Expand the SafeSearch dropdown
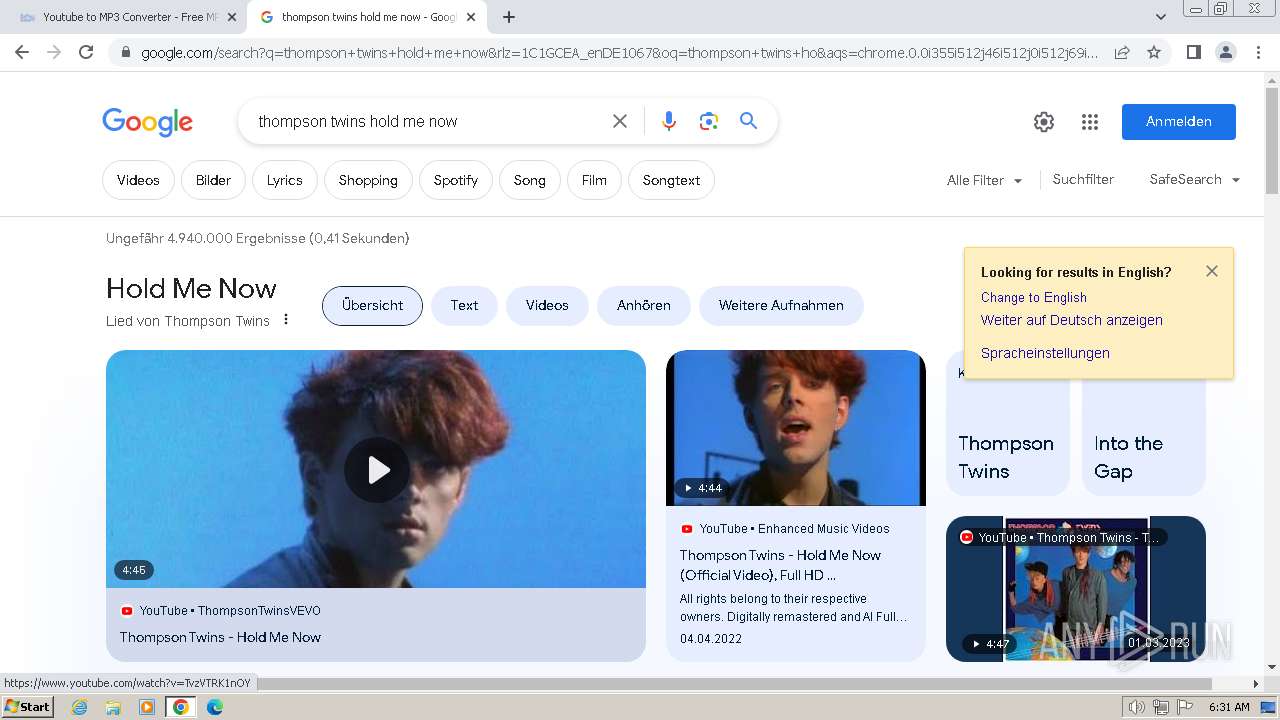 click(1195, 179)
